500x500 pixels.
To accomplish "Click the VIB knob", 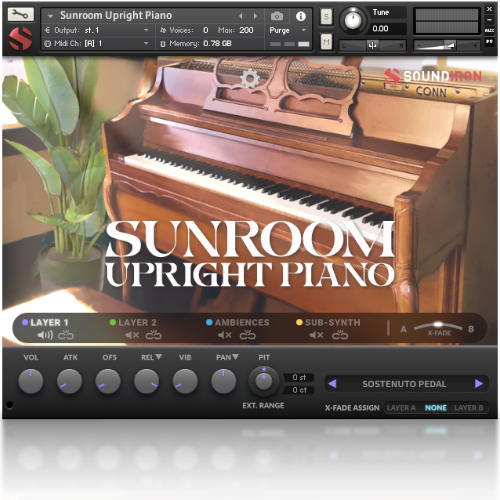I will pyautogui.click(x=185, y=381).
